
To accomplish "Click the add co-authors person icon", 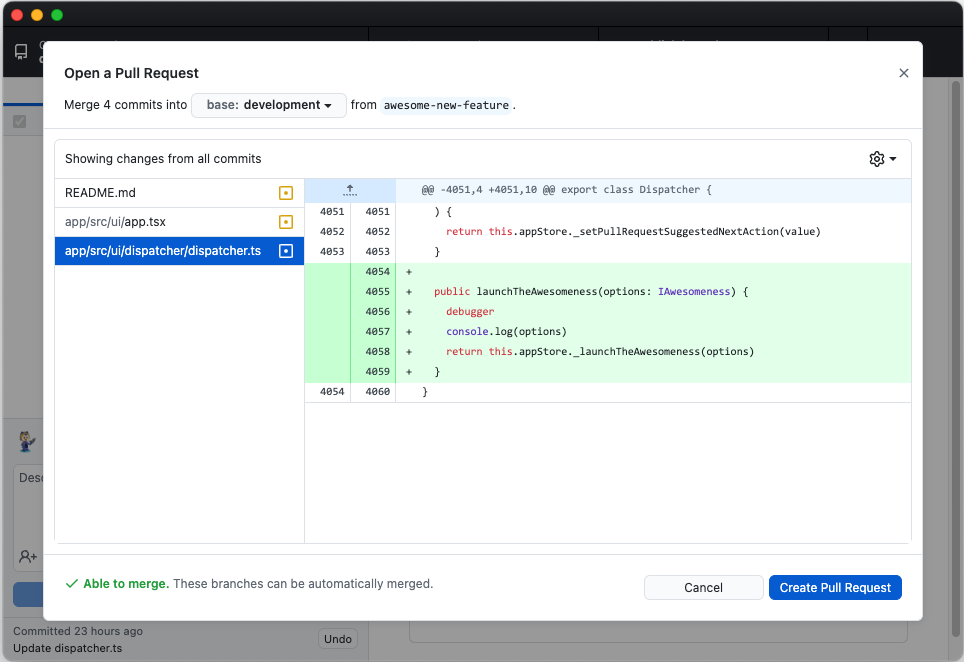I will [x=28, y=556].
